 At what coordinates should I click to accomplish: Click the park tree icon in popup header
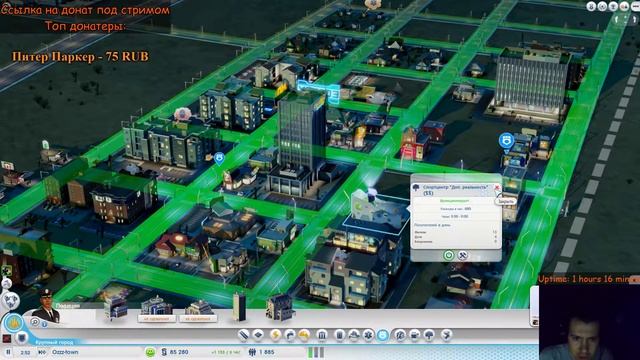tap(416, 188)
